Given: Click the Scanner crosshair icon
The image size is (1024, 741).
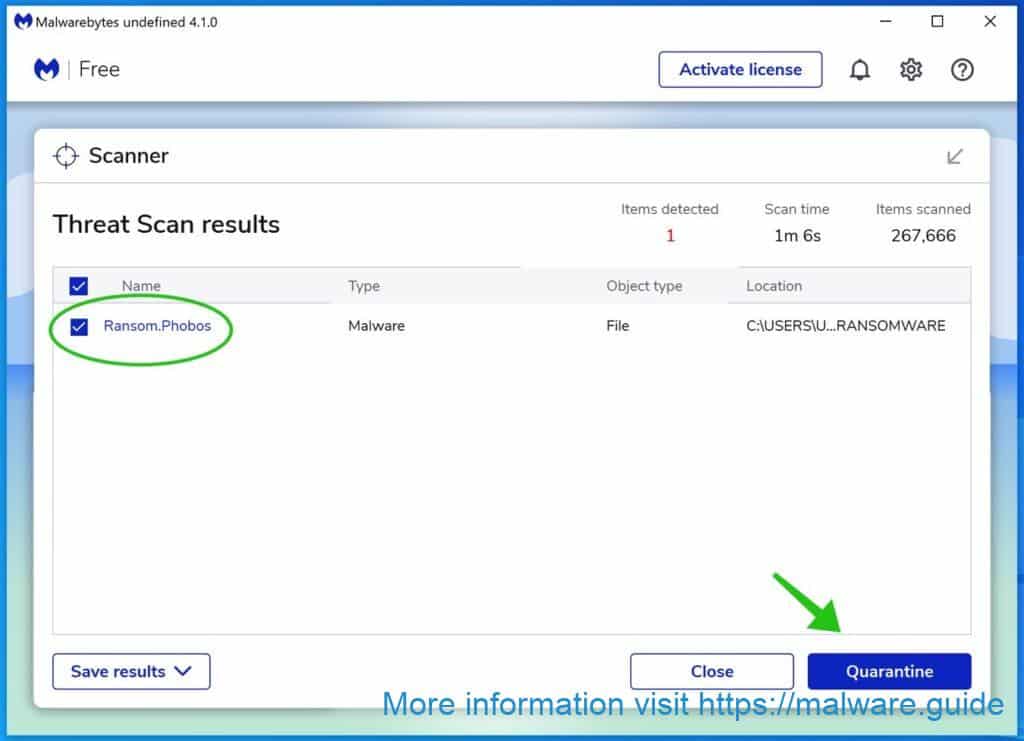Looking at the screenshot, I should (66, 156).
